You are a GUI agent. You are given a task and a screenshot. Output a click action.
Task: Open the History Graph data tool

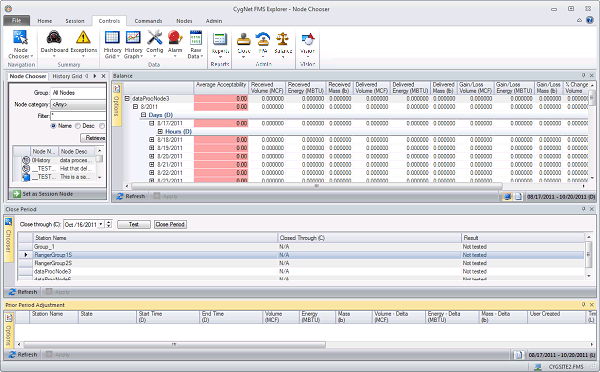coord(133,44)
